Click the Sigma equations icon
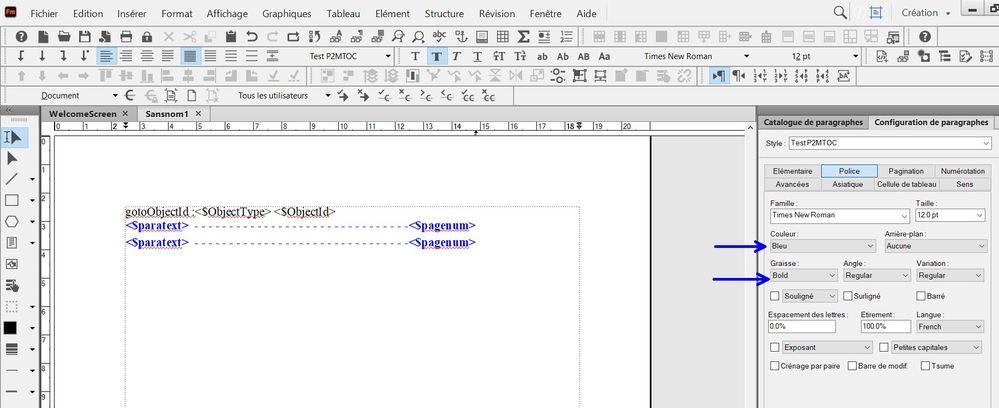 pos(523,36)
